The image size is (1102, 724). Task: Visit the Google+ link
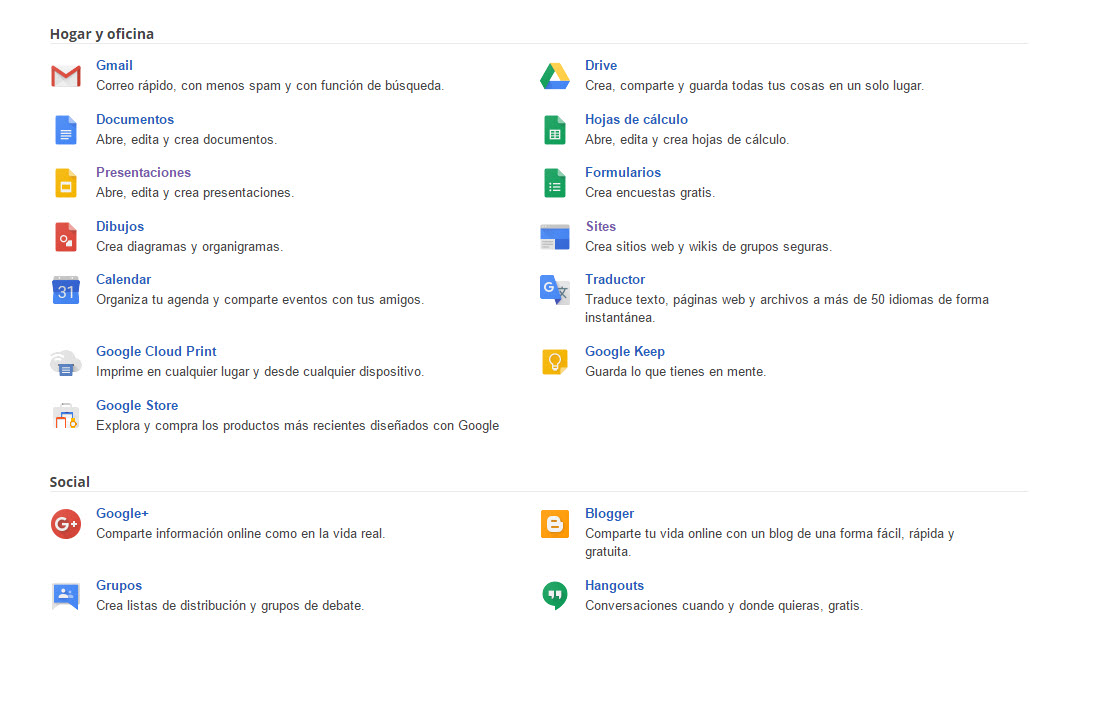click(x=122, y=513)
